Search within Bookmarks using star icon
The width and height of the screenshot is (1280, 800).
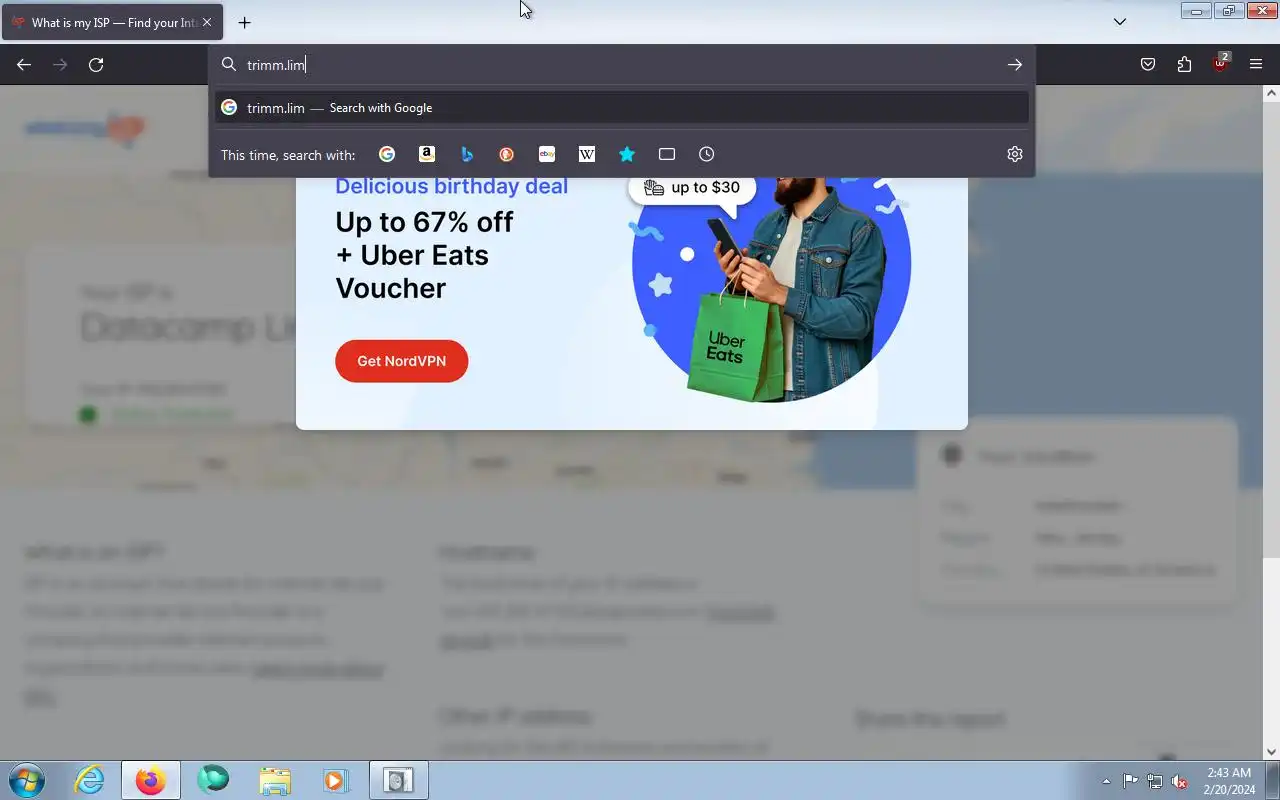(x=627, y=154)
